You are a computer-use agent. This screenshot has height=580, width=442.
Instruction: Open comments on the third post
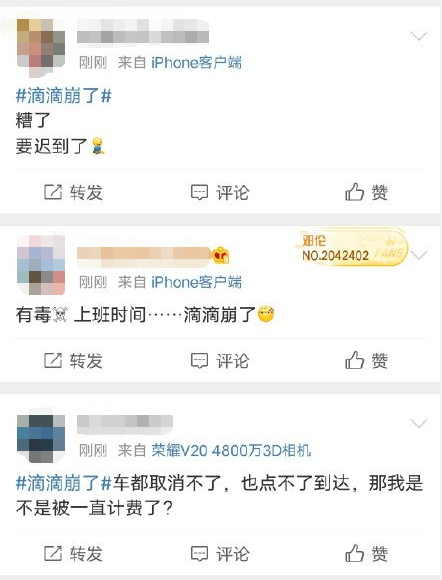coord(220,554)
